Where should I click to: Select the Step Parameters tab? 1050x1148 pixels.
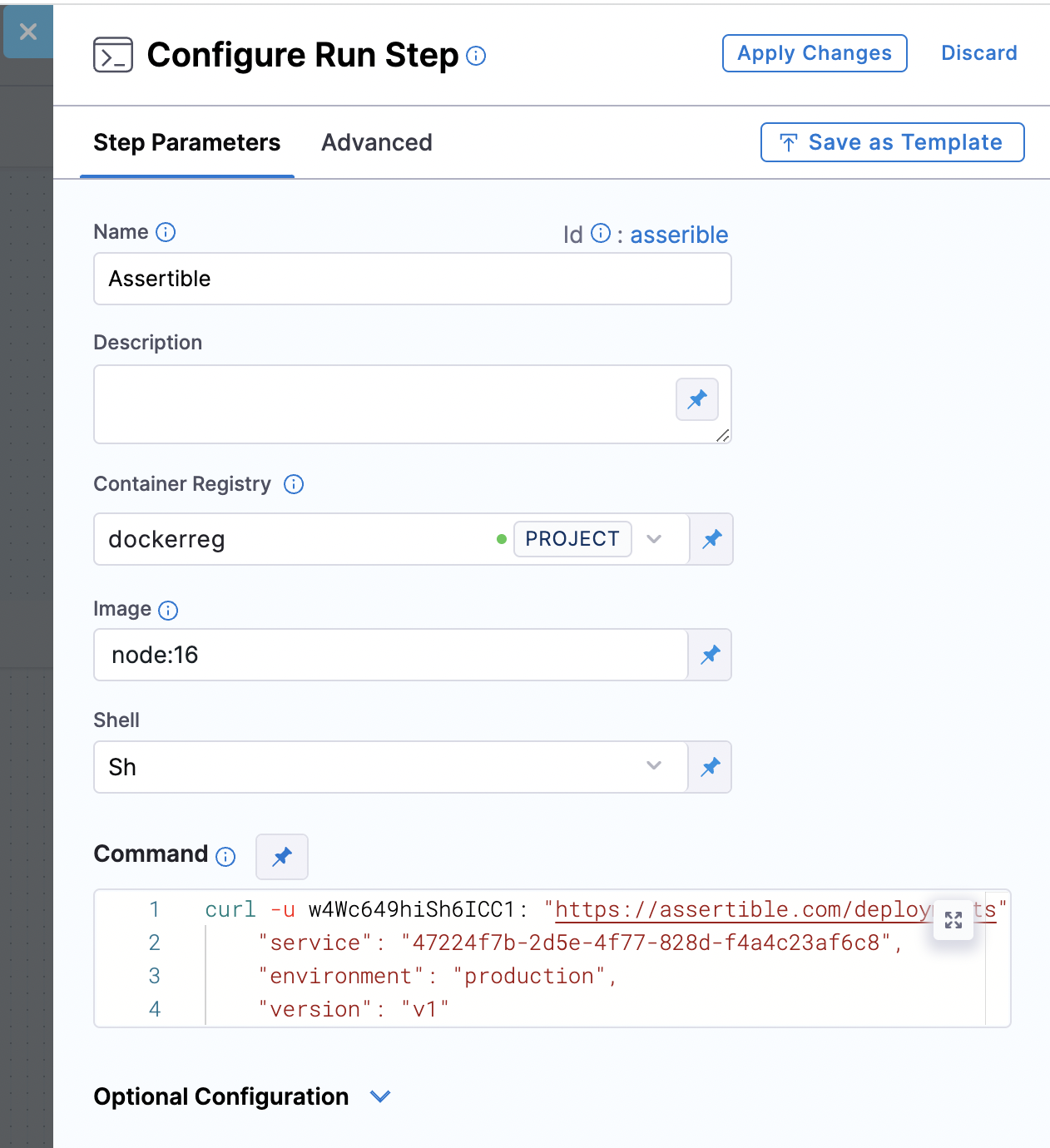[186, 142]
